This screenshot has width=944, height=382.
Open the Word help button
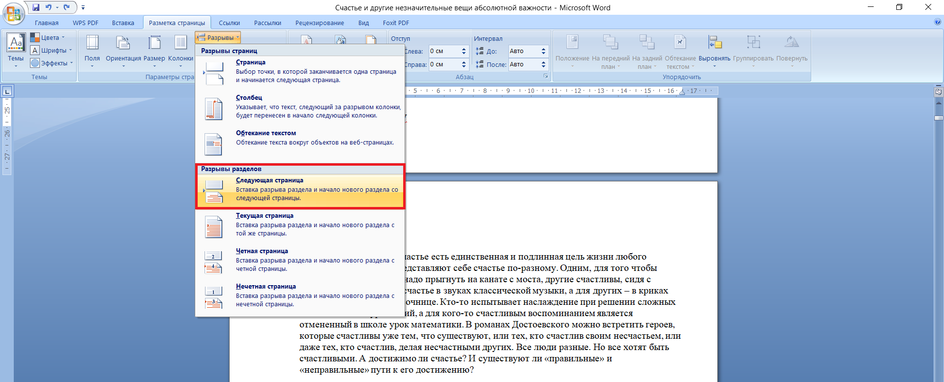coord(937,22)
